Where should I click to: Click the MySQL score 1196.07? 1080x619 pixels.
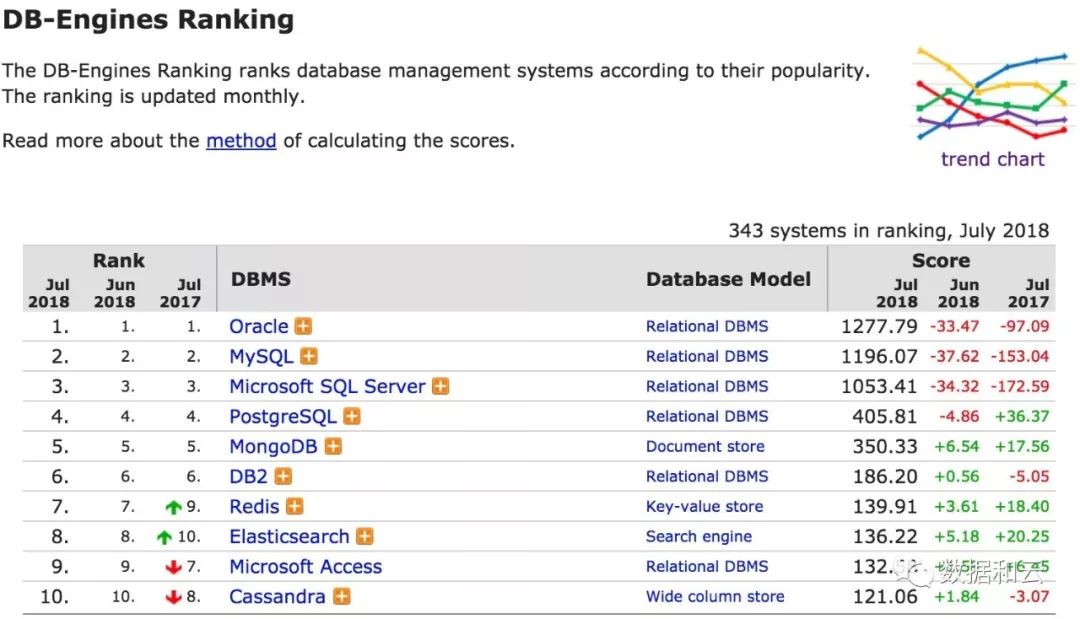point(879,356)
